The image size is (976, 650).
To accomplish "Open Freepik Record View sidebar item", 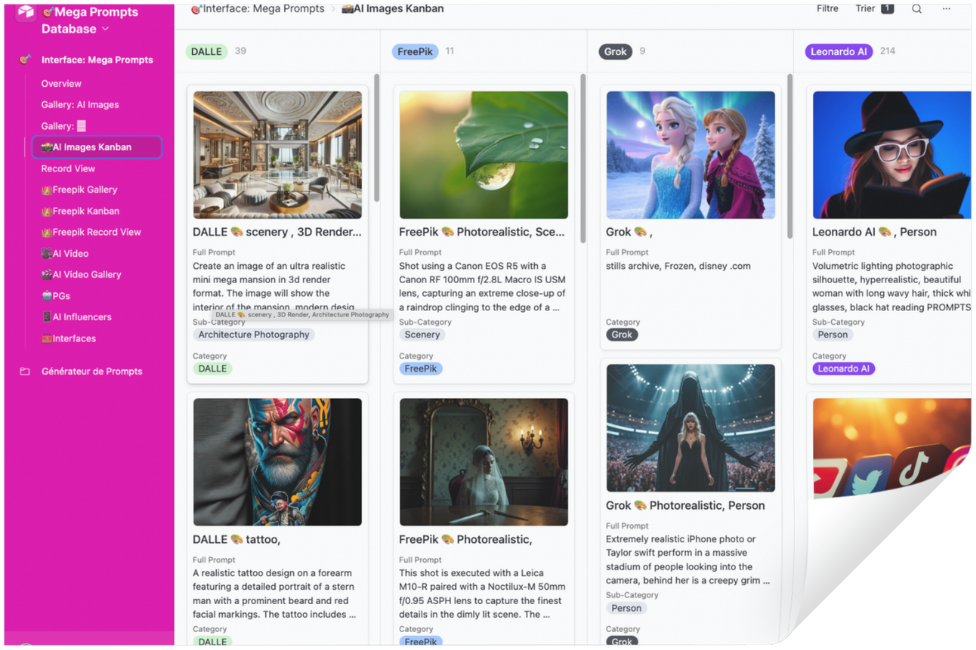I will pos(91,232).
